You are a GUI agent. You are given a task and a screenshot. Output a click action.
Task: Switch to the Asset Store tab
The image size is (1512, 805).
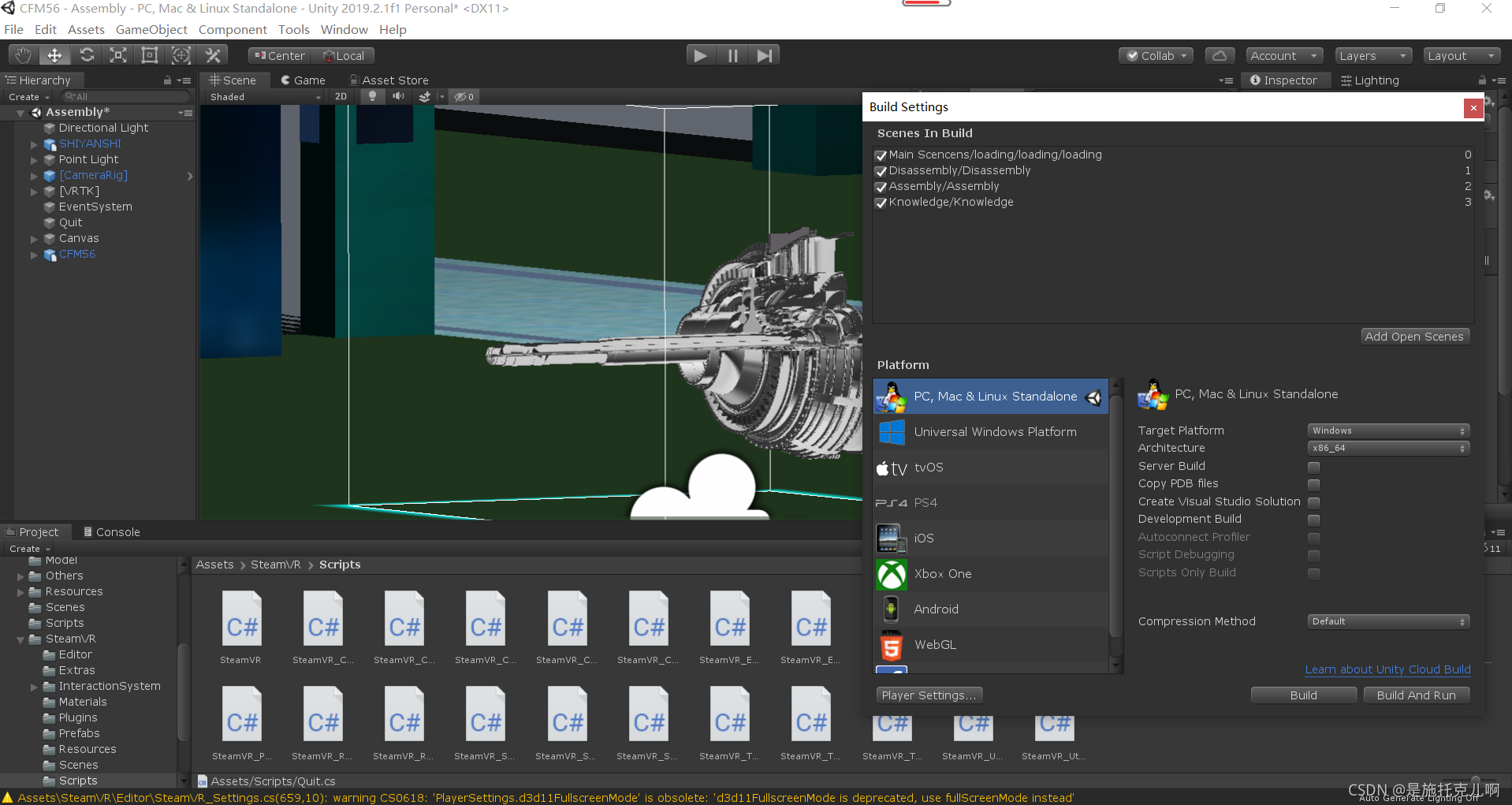pyautogui.click(x=389, y=80)
